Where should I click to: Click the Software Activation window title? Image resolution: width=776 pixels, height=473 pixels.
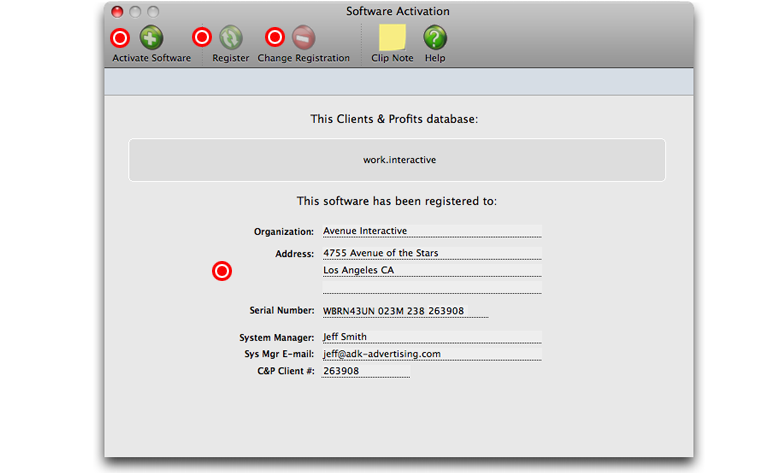pyautogui.click(x=397, y=11)
